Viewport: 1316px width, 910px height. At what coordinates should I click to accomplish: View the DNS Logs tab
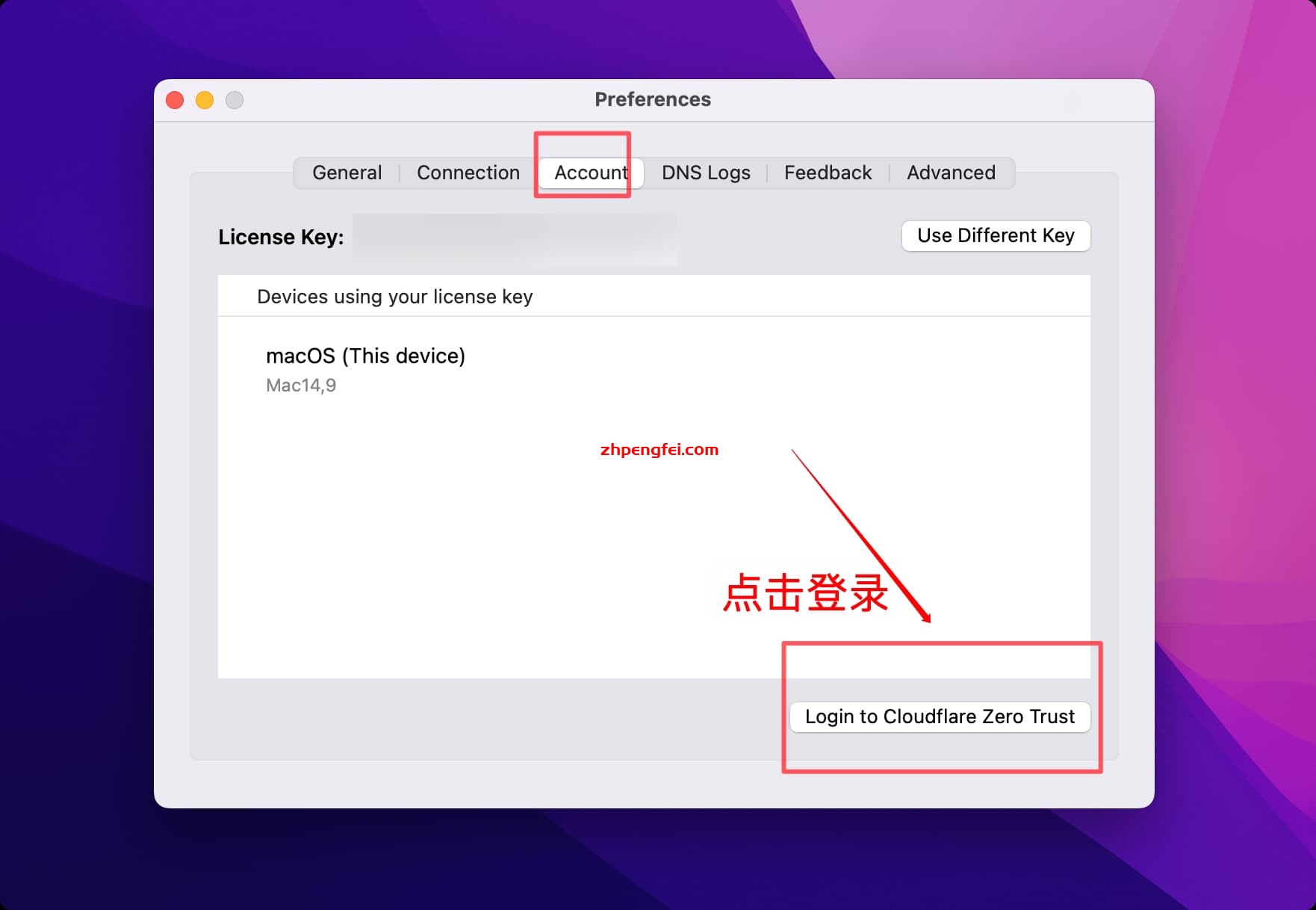705,173
